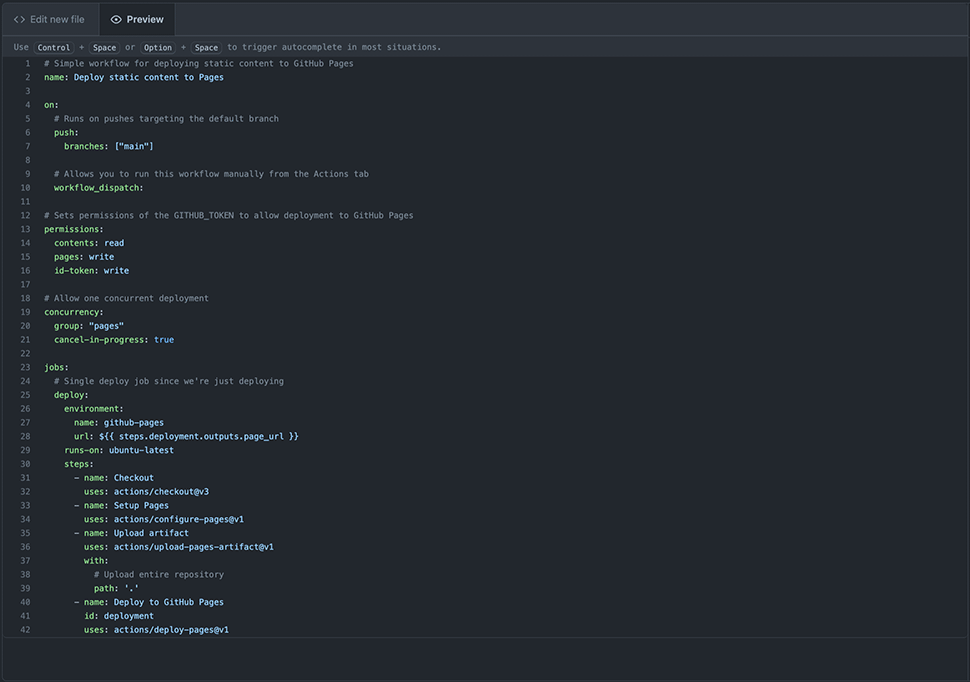
Task: Click the page_url expression on line 28
Action: pos(199,436)
